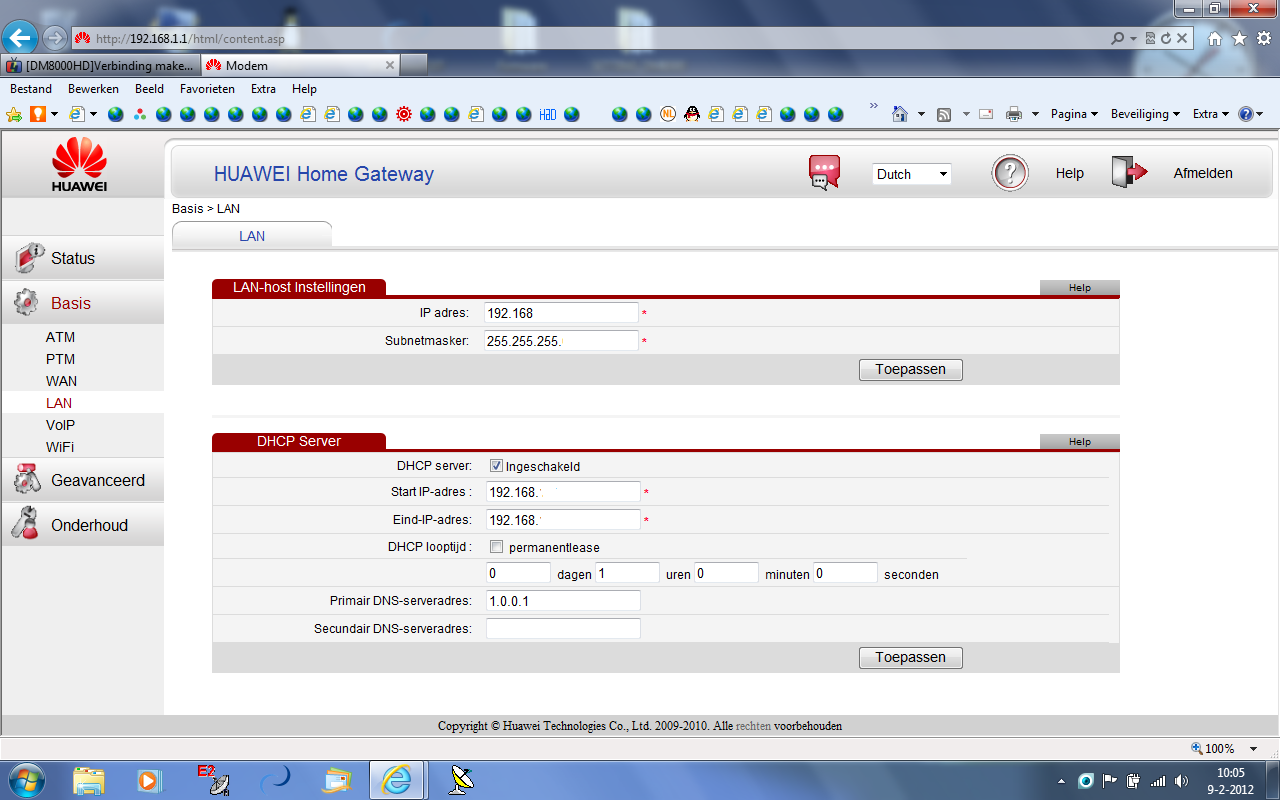Click the red chat feedback icon

click(x=824, y=173)
